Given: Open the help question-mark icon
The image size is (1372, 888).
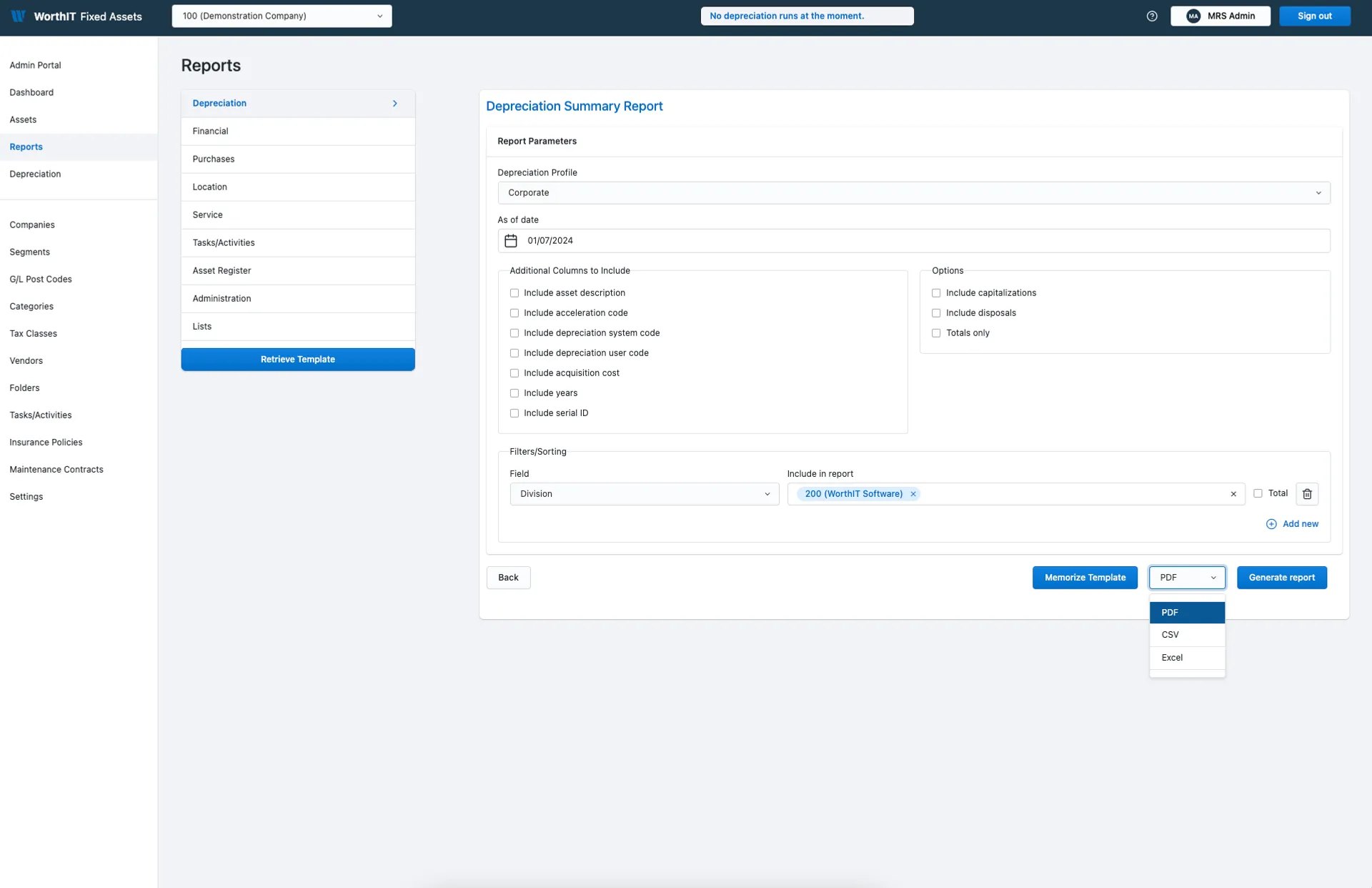Looking at the screenshot, I should (1151, 16).
